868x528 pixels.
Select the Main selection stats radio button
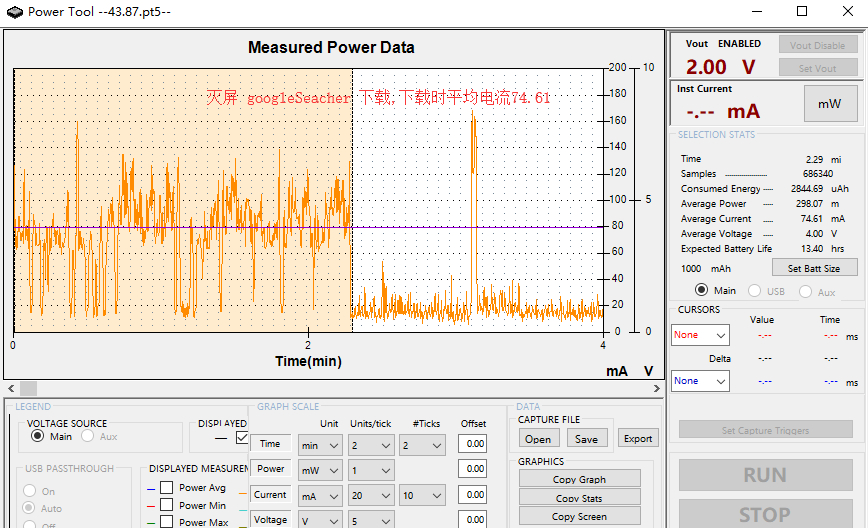tap(701, 290)
